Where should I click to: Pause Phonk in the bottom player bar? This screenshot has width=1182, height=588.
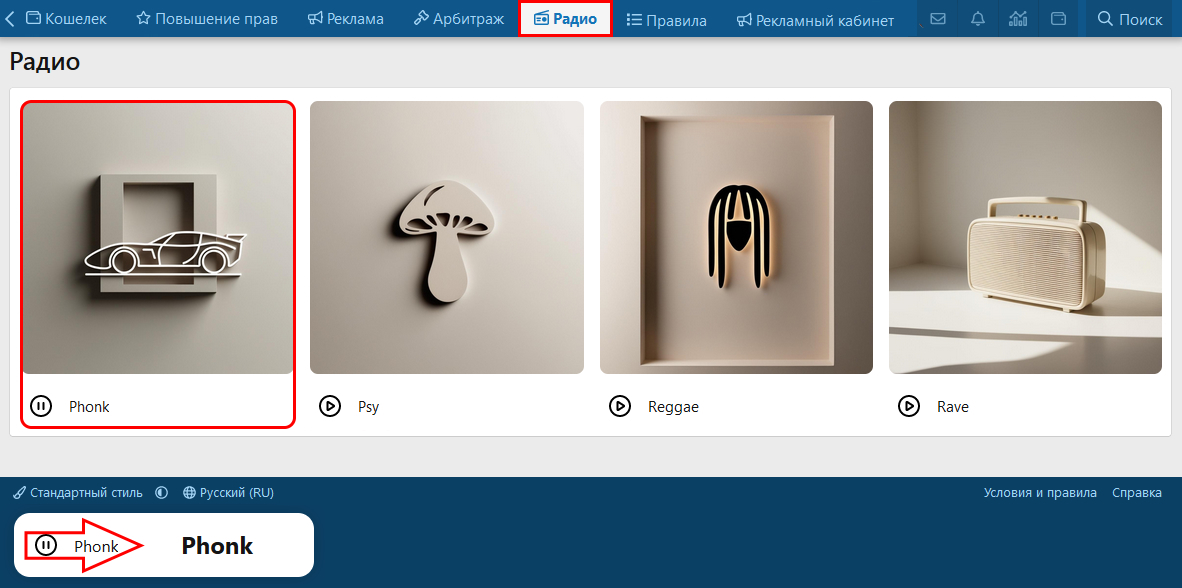[46, 545]
